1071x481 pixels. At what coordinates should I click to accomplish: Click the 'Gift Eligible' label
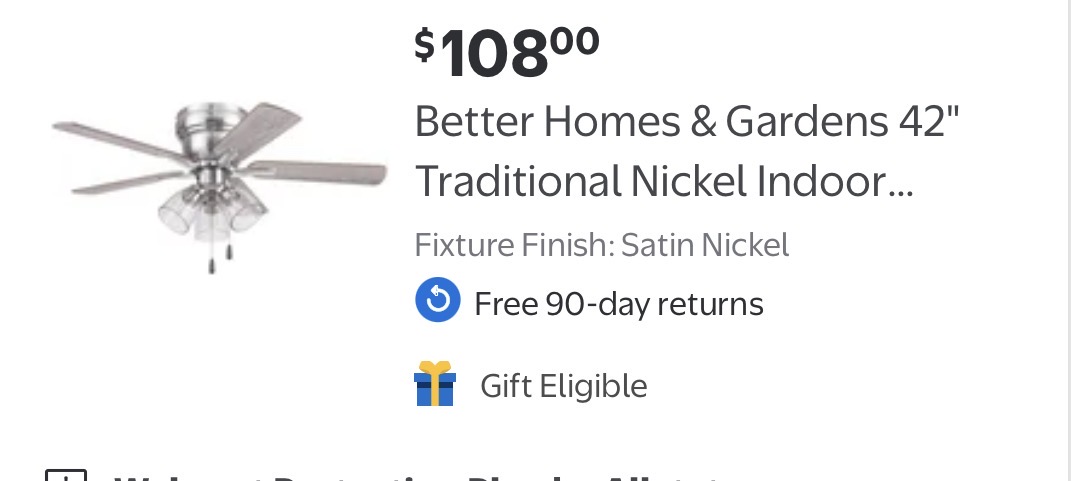tap(563, 385)
